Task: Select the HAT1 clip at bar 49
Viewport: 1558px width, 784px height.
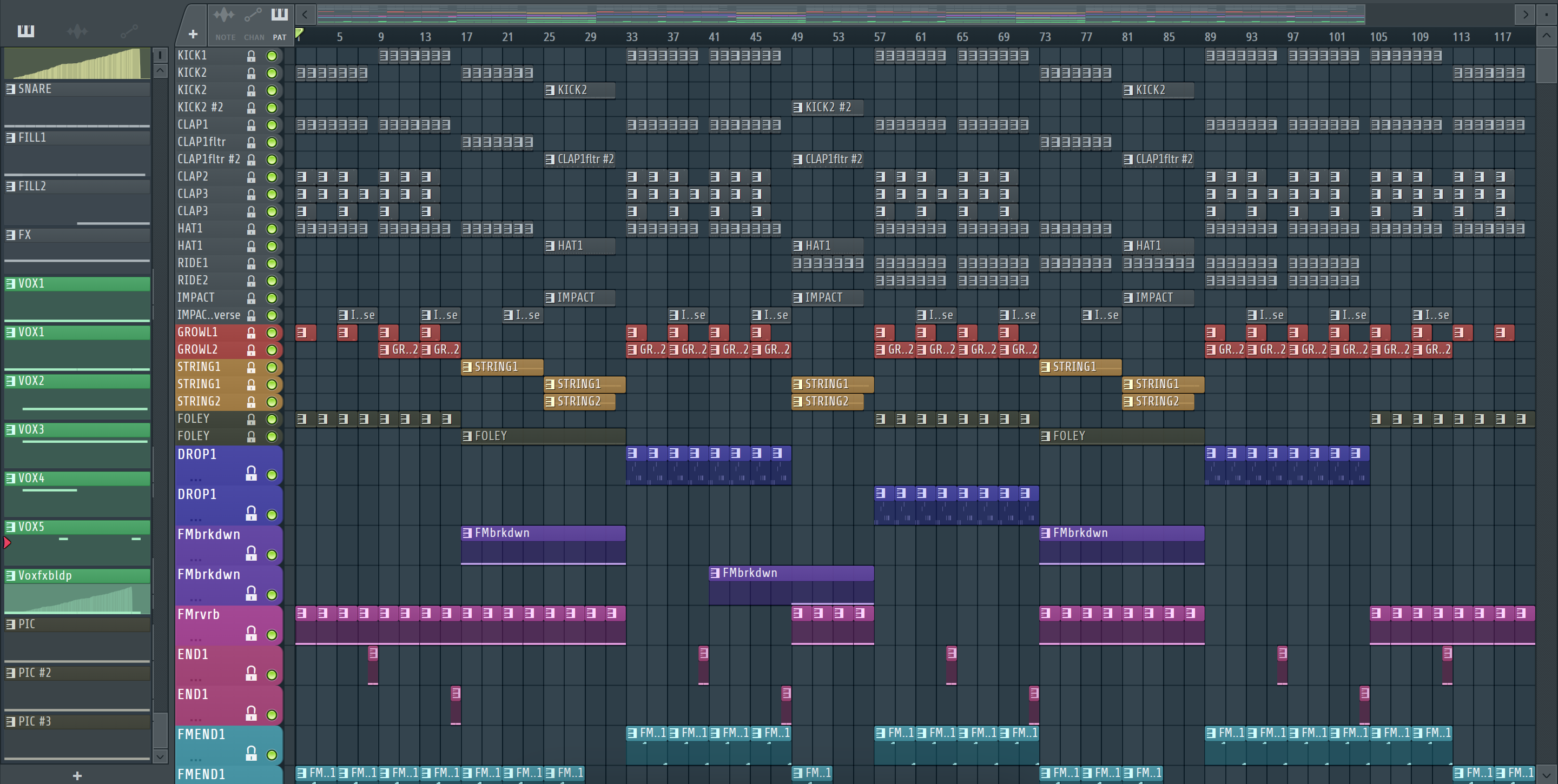Action: [827, 246]
